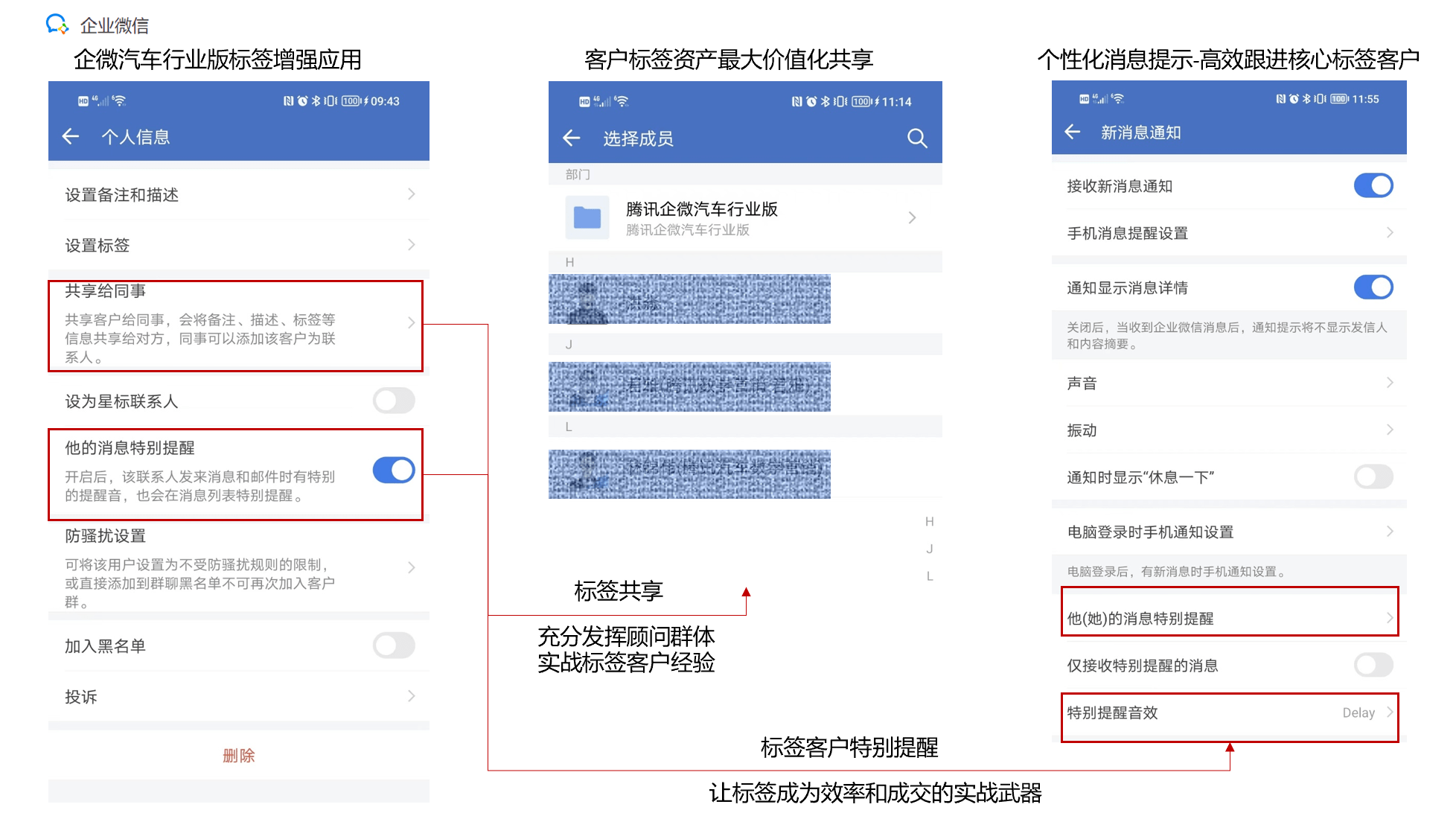Select 防骚扰设置 title
Image resolution: width=1456 pixels, height=816 pixels.
105,535
